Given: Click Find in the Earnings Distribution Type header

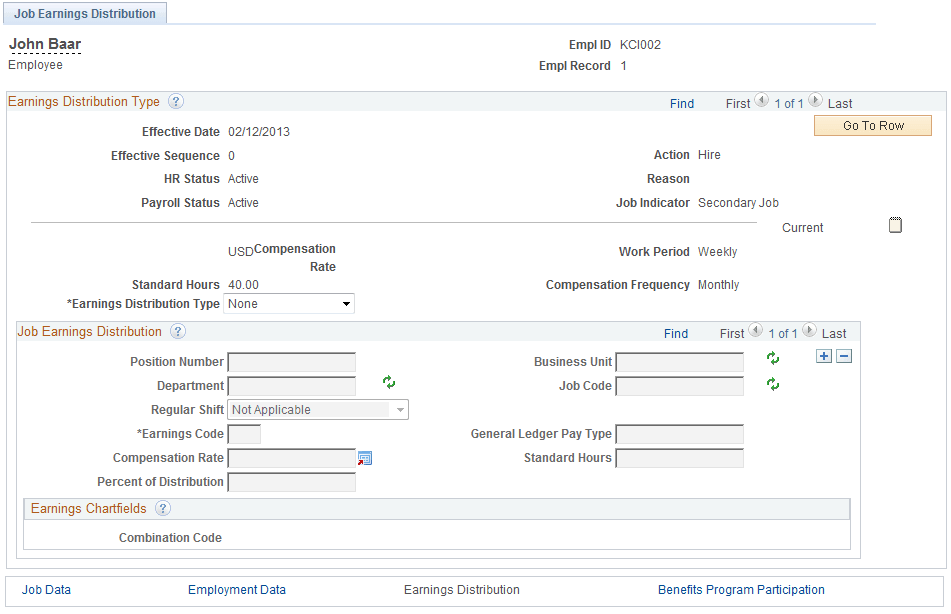Looking at the screenshot, I should coord(681,103).
